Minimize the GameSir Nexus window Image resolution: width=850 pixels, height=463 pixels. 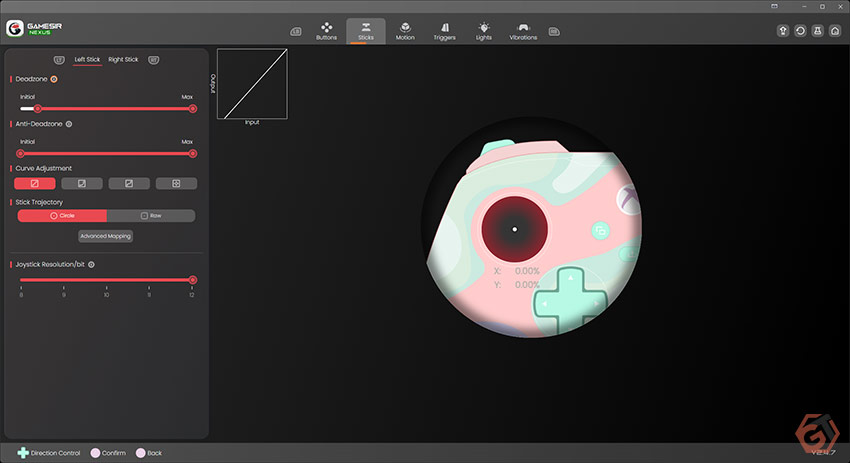point(804,6)
